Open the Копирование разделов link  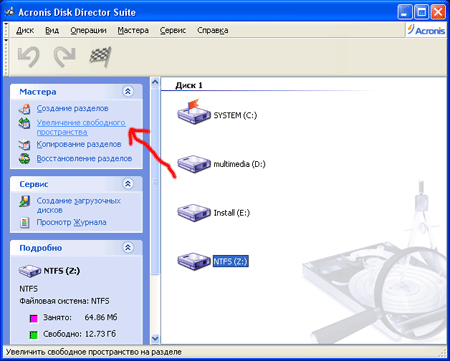point(79,144)
